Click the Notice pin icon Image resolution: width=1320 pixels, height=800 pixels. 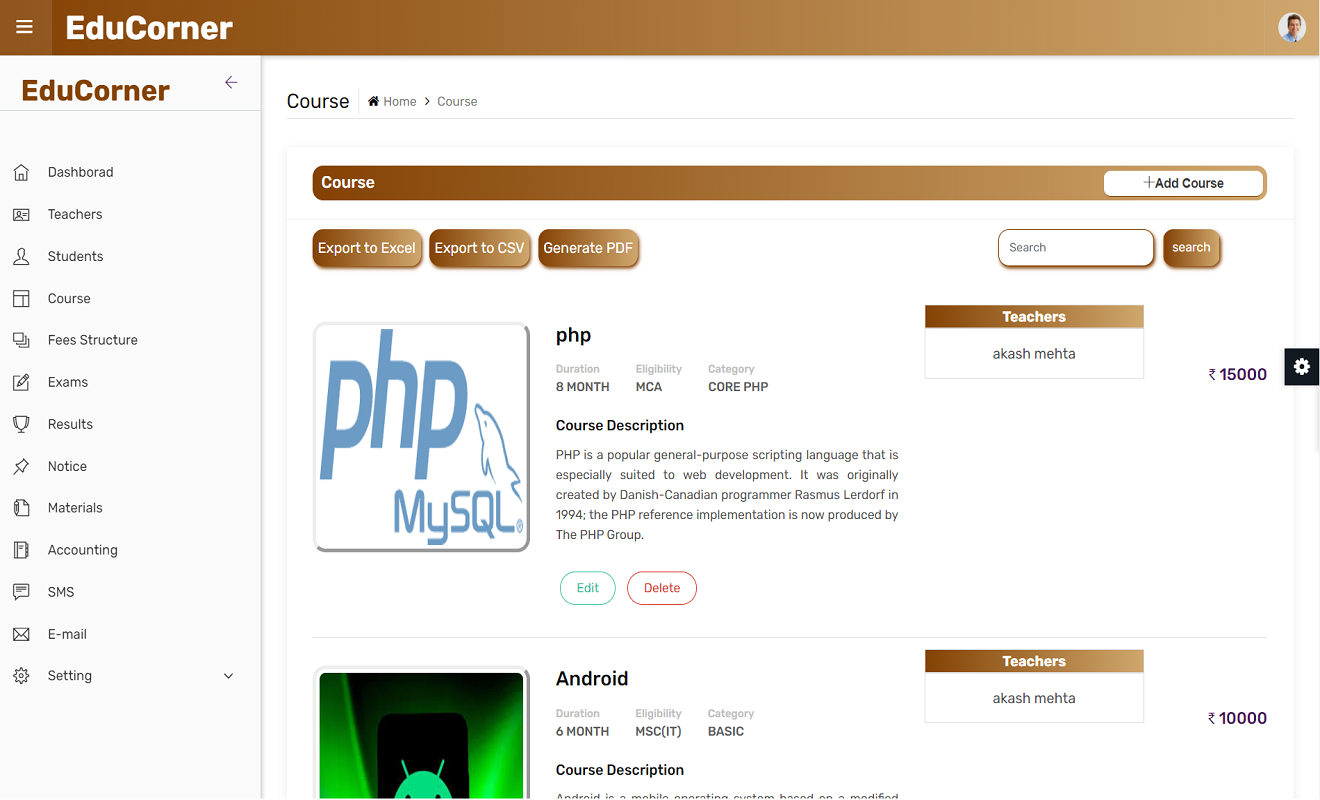point(21,466)
